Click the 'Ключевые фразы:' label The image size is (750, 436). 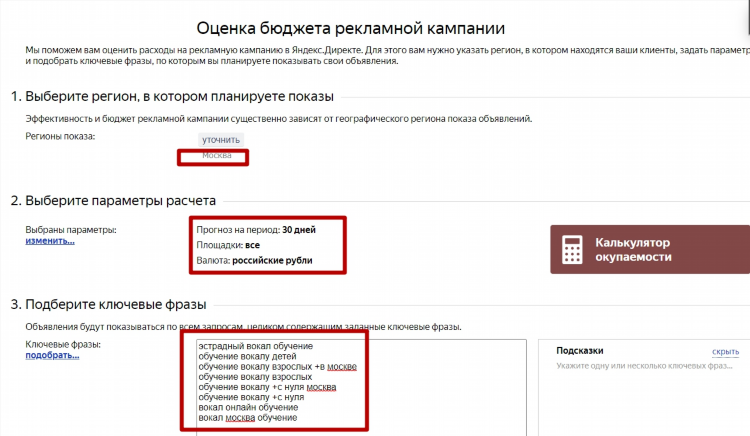[63, 344]
